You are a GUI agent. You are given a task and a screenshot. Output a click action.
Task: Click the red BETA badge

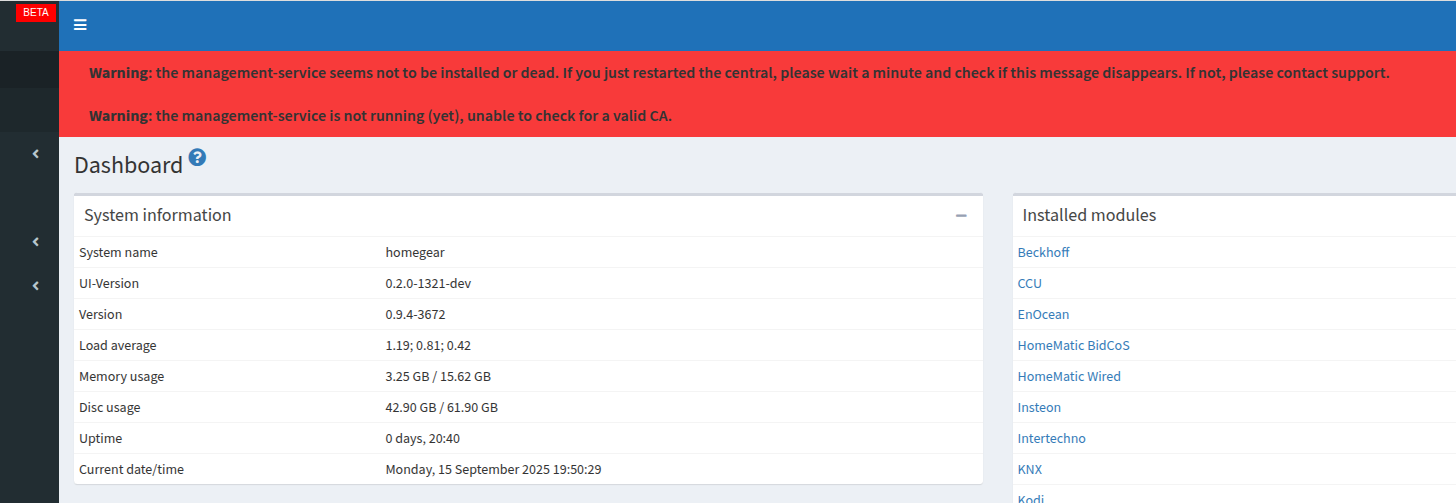(x=35, y=12)
